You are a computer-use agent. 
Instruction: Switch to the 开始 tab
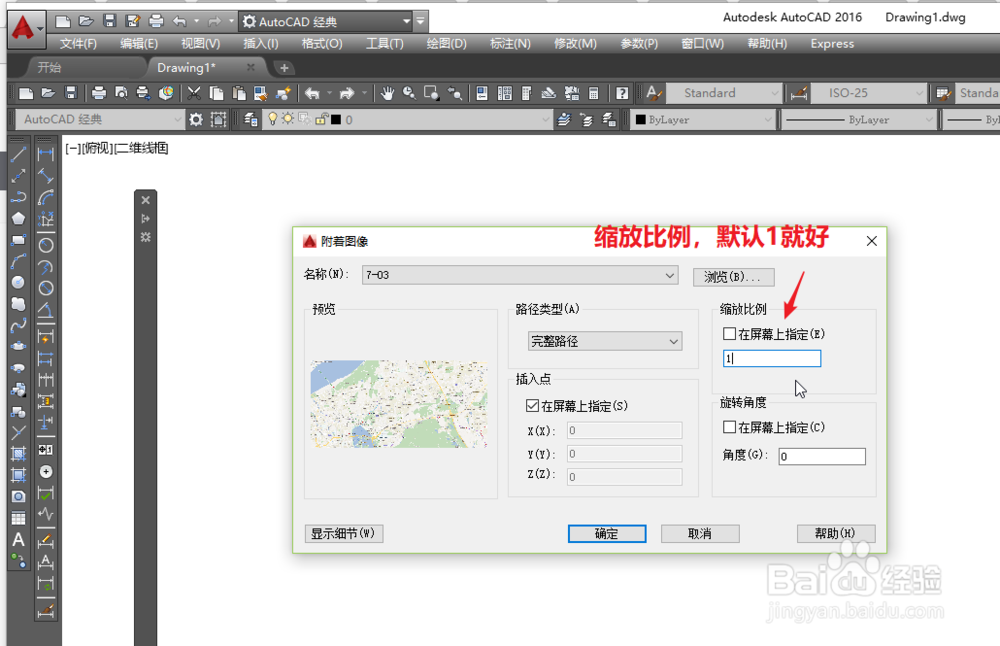coord(50,67)
